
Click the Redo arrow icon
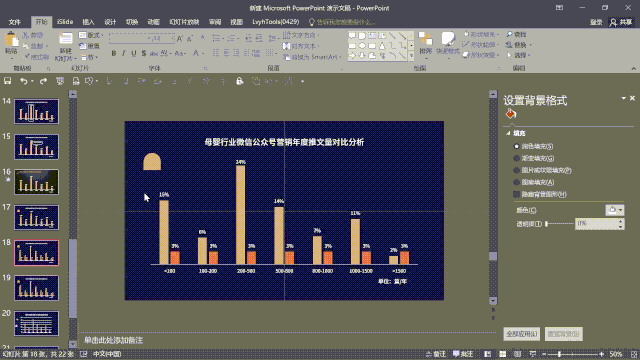point(43,81)
